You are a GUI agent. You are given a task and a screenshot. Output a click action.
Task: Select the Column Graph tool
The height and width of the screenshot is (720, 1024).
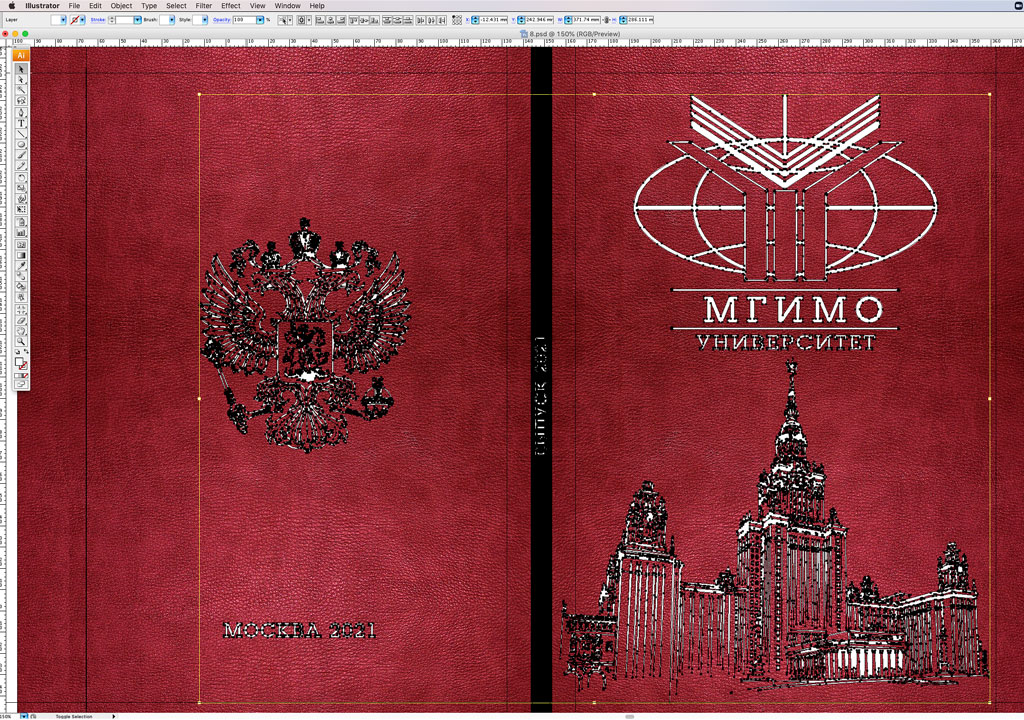pyautogui.click(x=21, y=233)
